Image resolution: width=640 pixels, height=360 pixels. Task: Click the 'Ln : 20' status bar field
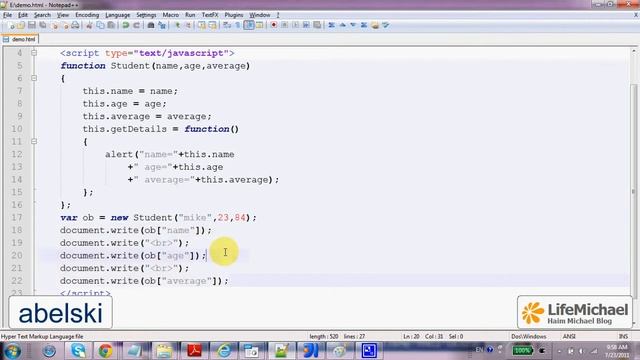pyautogui.click(x=411, y=336)
